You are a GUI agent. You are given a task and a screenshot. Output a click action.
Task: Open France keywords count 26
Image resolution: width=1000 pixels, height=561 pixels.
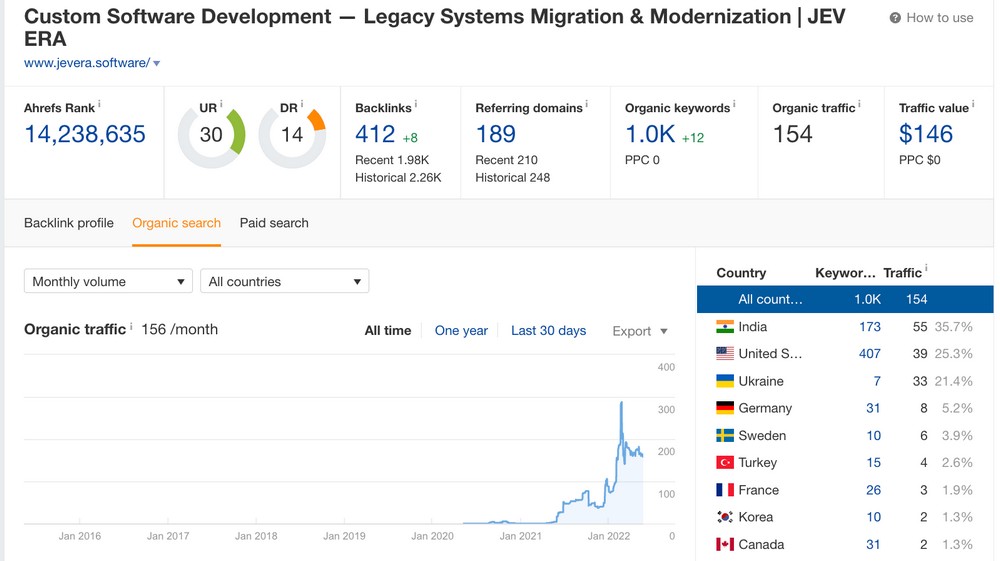tap(873, 490)
